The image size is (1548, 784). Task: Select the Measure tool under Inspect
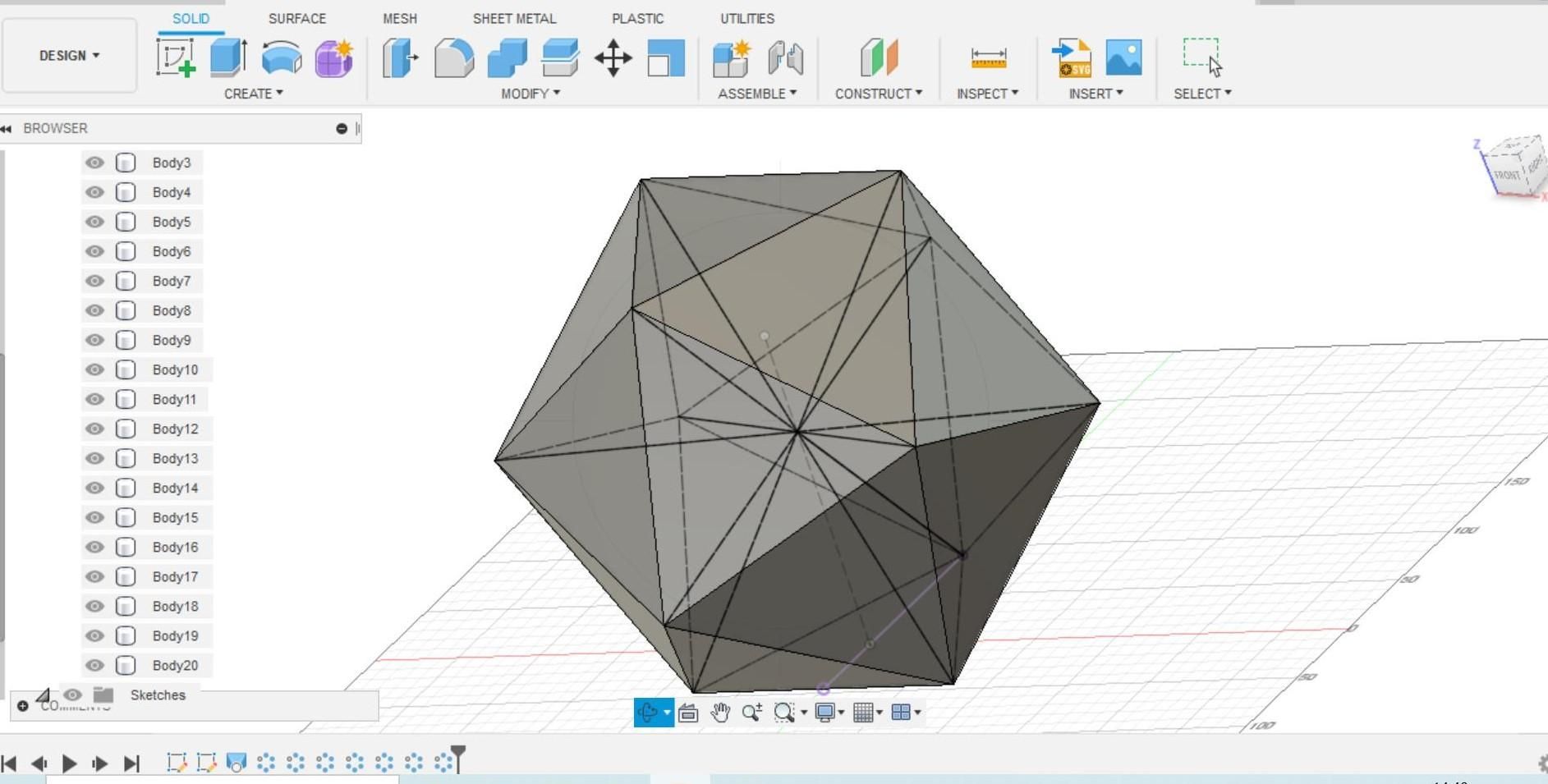(x=989, y=57)
